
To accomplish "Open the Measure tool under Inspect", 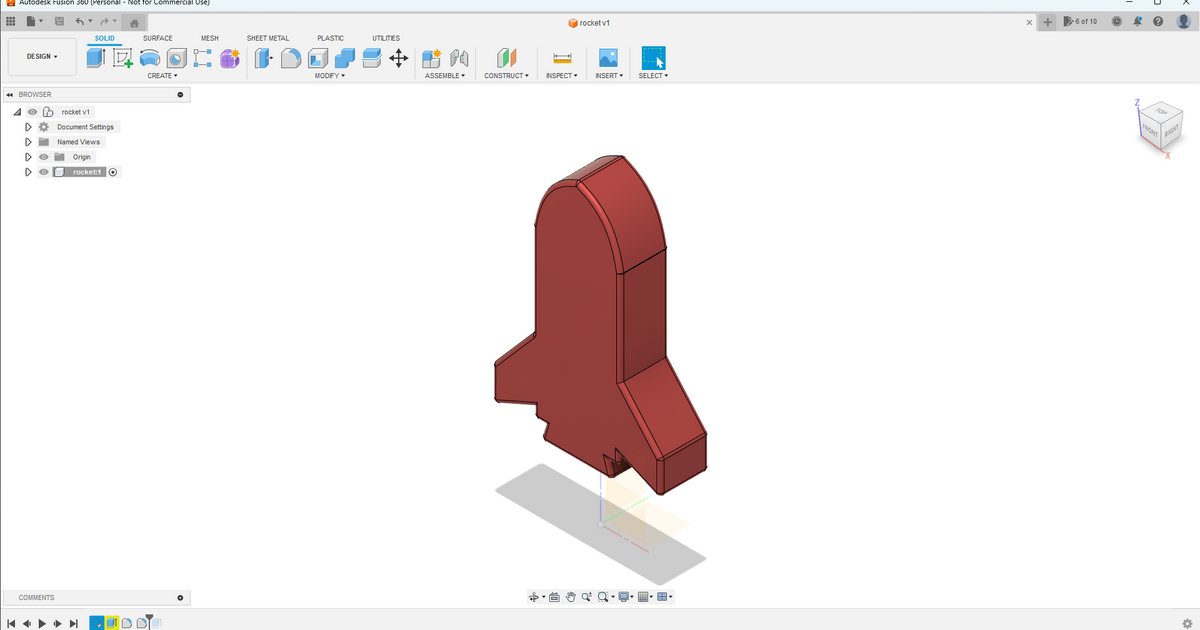I will coord(561,58).
